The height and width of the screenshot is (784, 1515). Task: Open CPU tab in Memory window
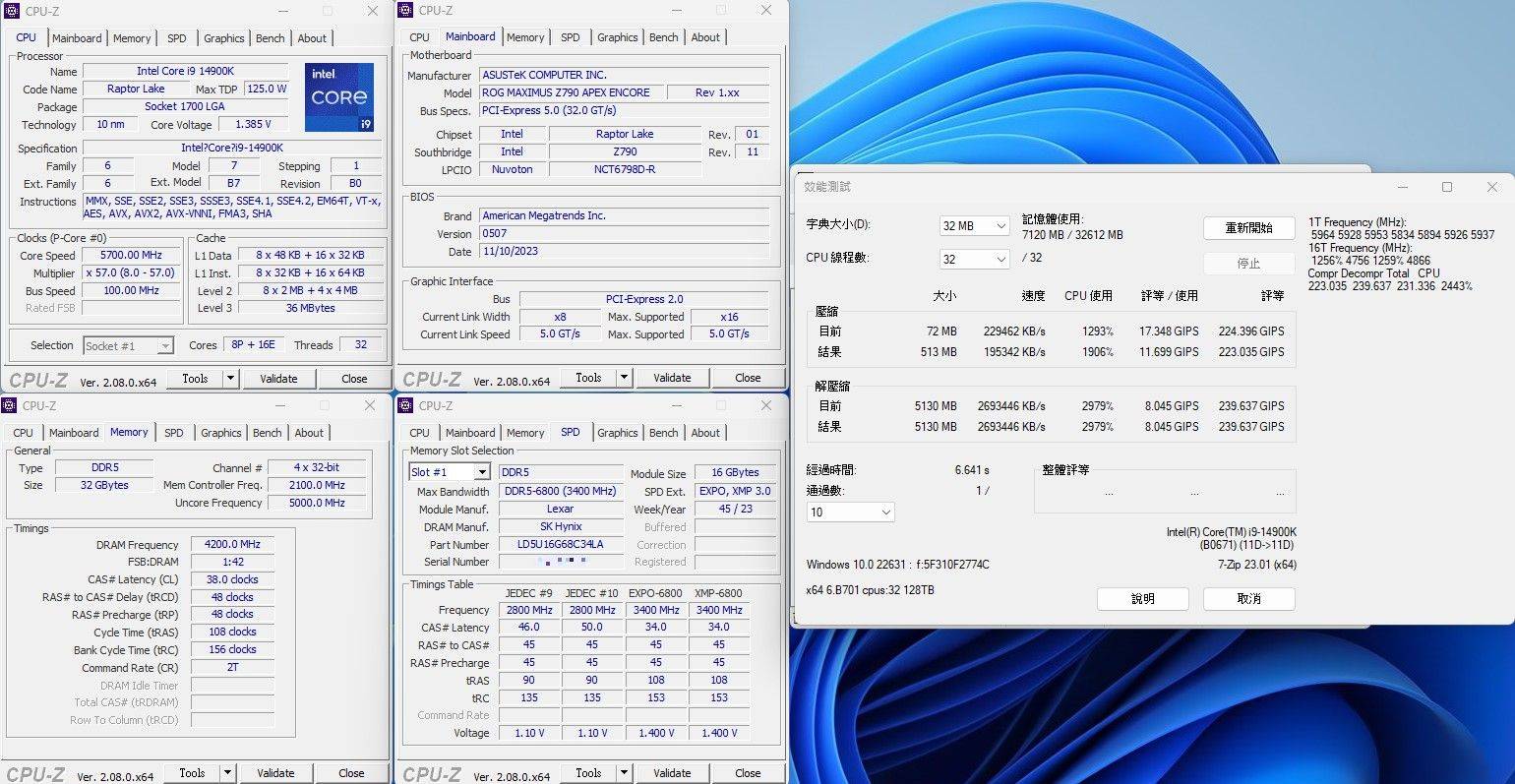(24, 433)
